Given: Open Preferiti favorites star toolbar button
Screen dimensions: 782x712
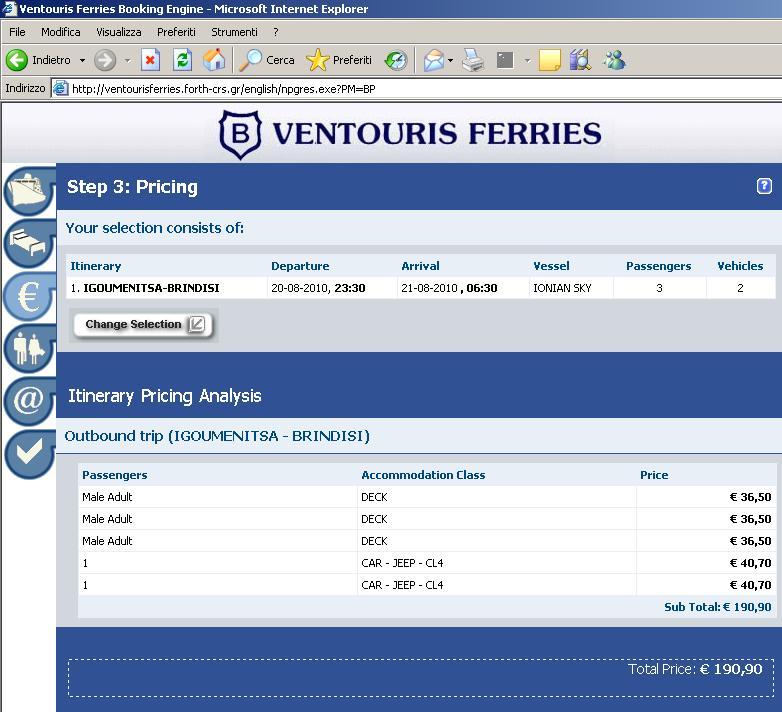Looking at the screenshot, I should coord(339,60).
